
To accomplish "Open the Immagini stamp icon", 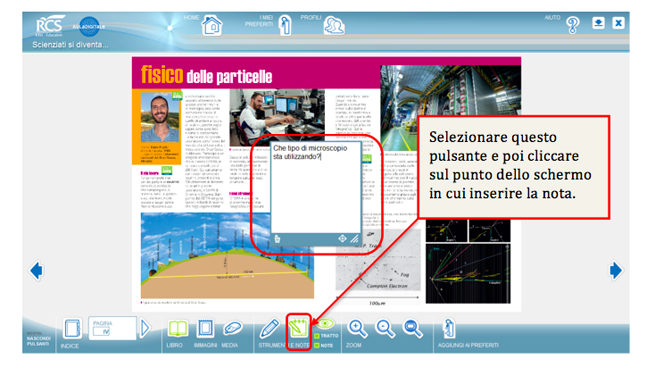I will click(205, 328).
